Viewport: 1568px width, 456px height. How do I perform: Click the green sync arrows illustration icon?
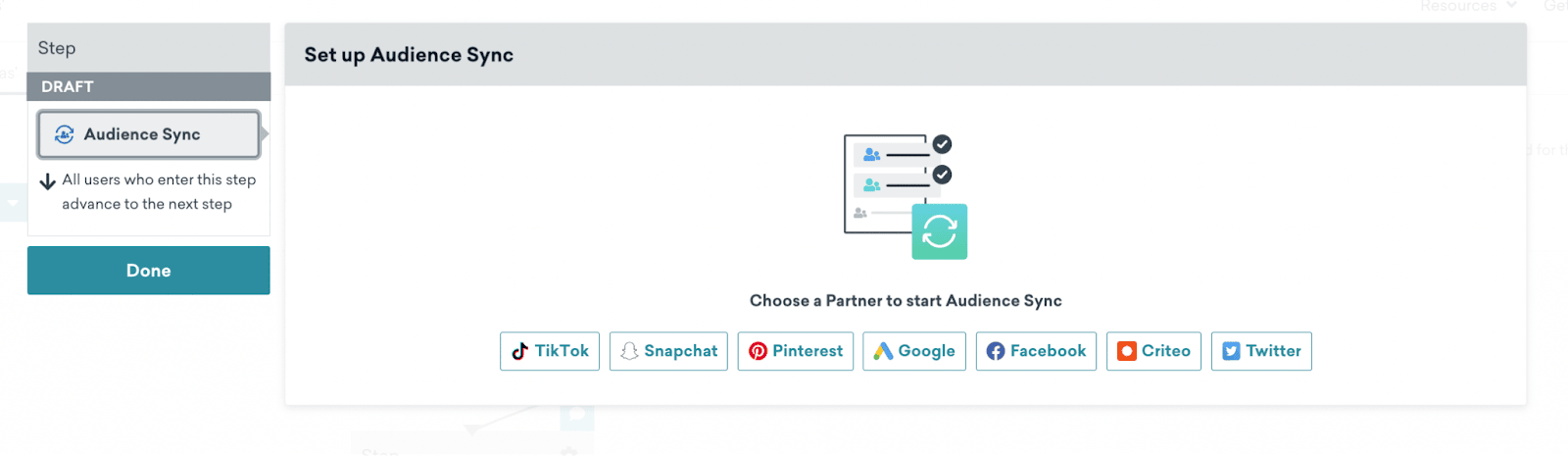point(939,231)
